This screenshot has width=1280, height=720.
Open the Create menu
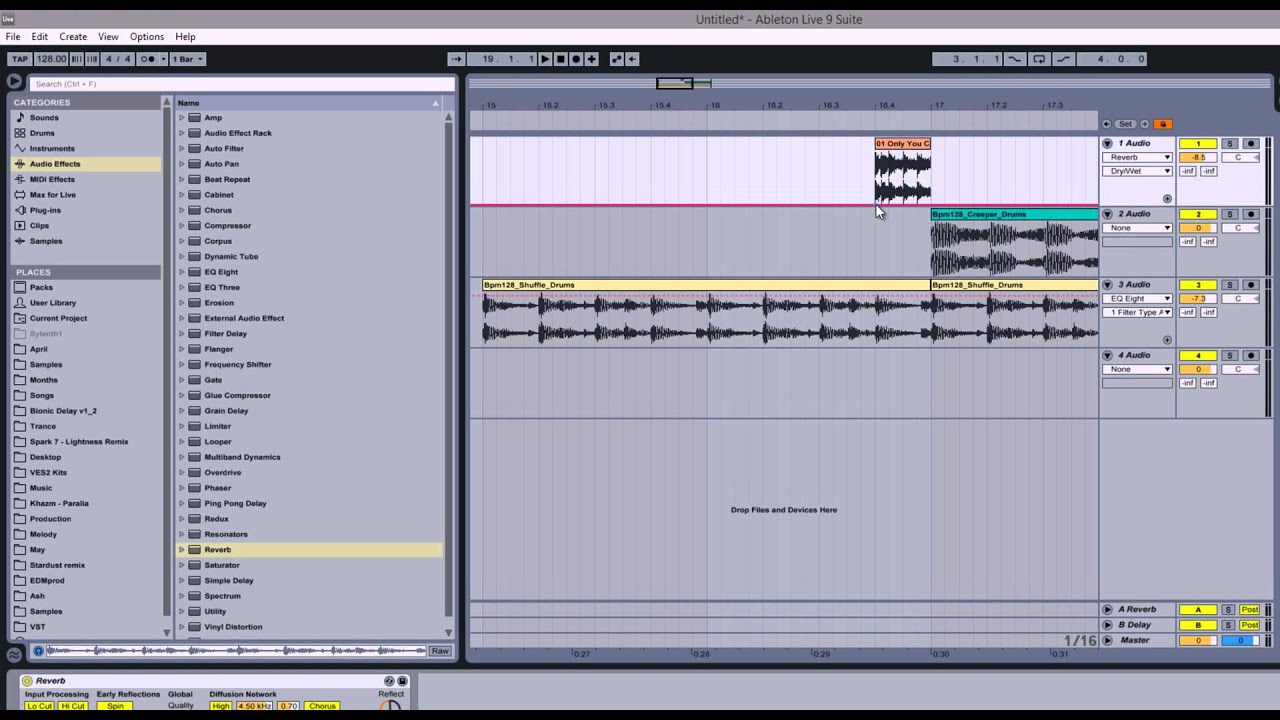[x=73, y=37]
